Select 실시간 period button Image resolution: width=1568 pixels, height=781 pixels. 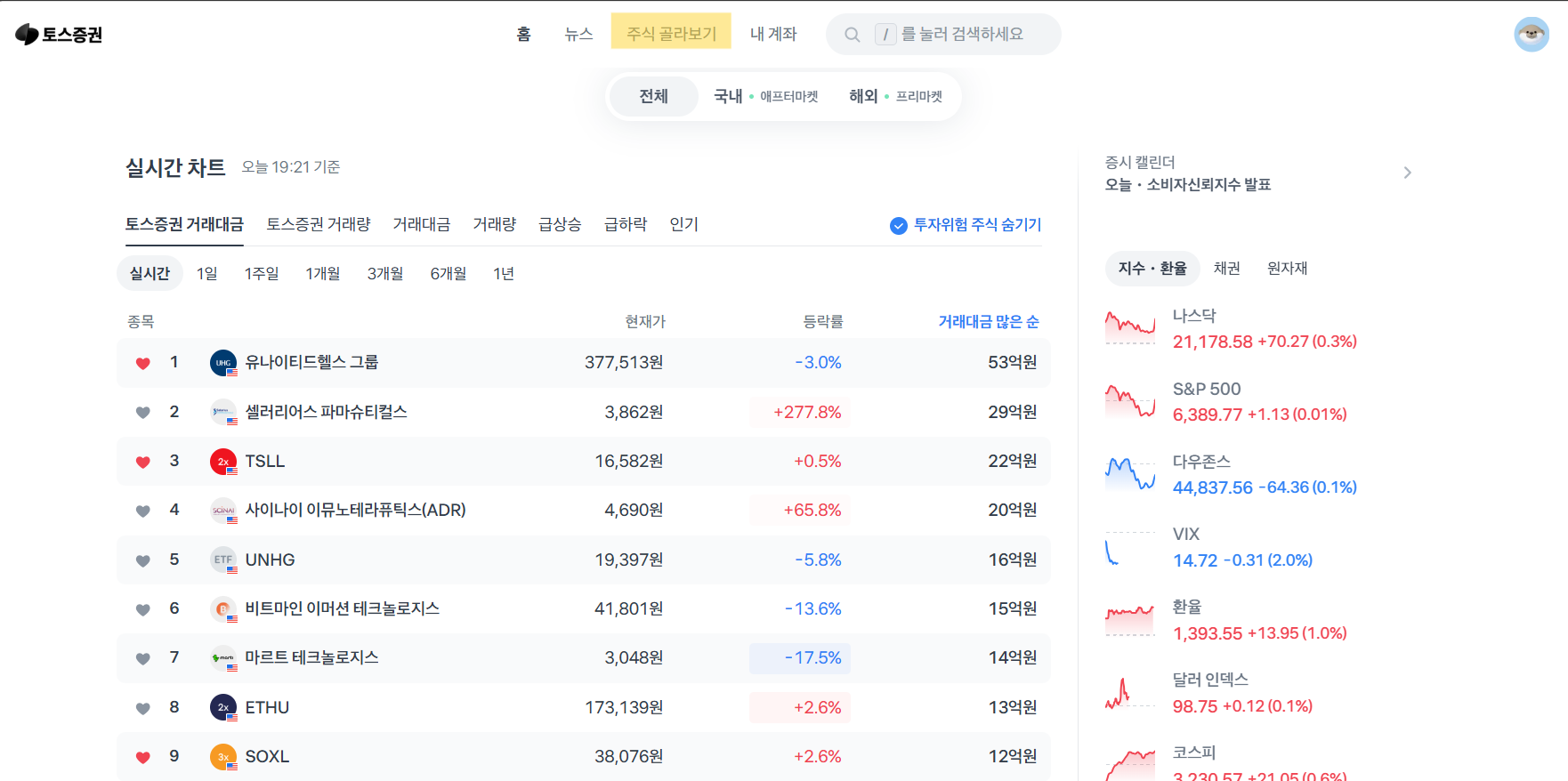coord(150,273)
